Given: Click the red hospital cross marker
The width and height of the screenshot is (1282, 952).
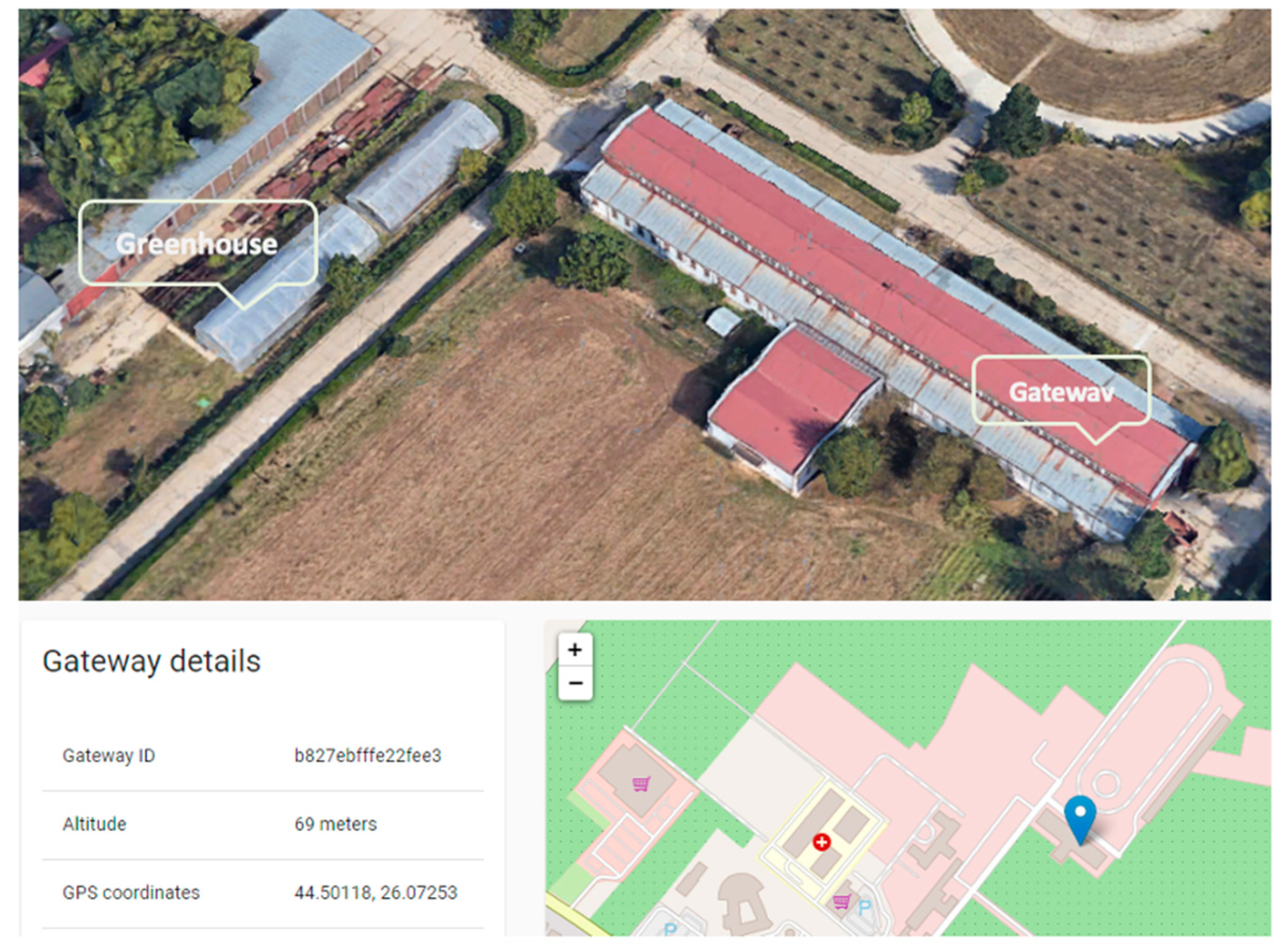Looking at the screenshot, I should pos(822,843).
